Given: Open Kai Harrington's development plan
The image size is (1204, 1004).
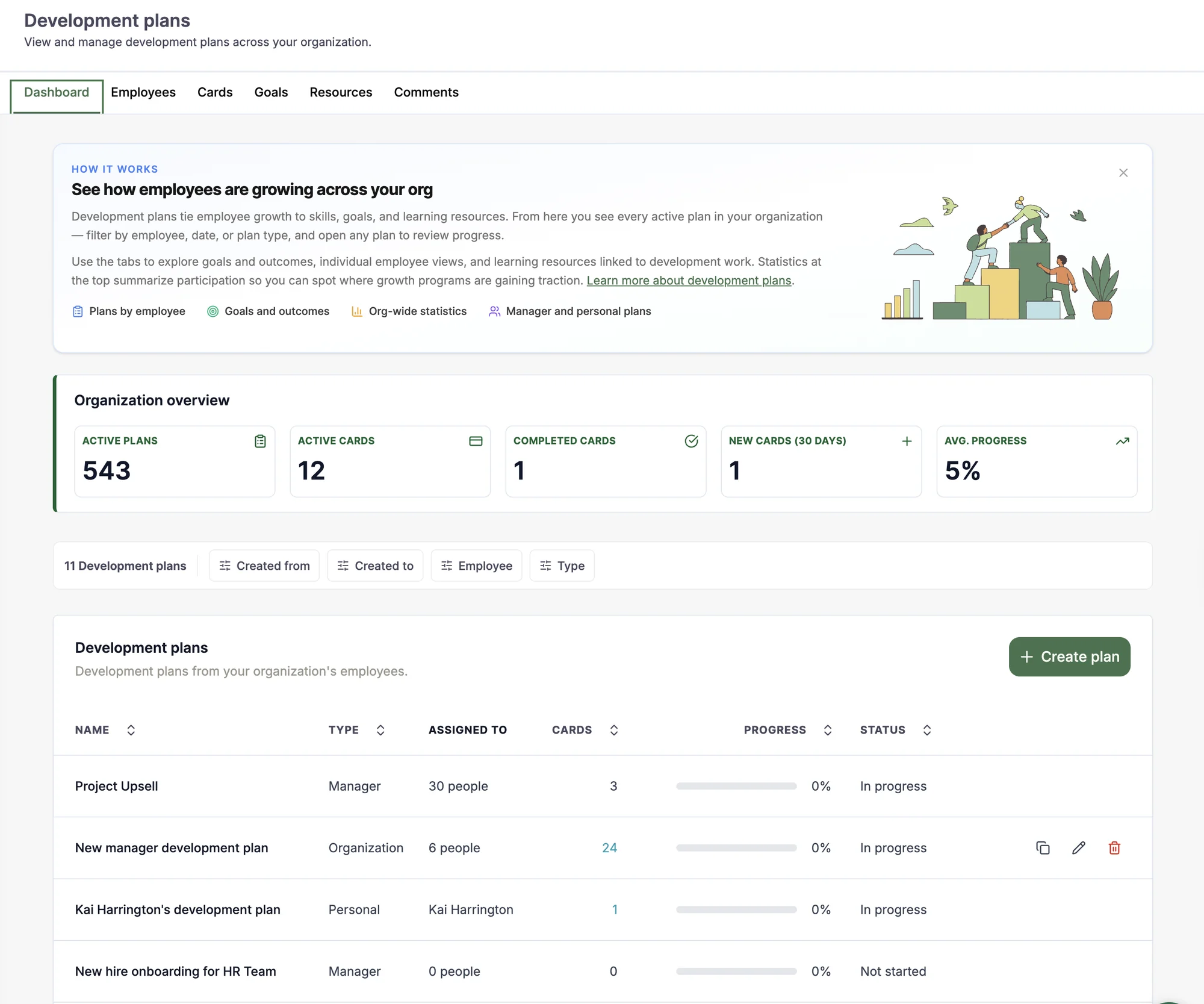Looking at the screenshot, I should [x=178, y=909].
